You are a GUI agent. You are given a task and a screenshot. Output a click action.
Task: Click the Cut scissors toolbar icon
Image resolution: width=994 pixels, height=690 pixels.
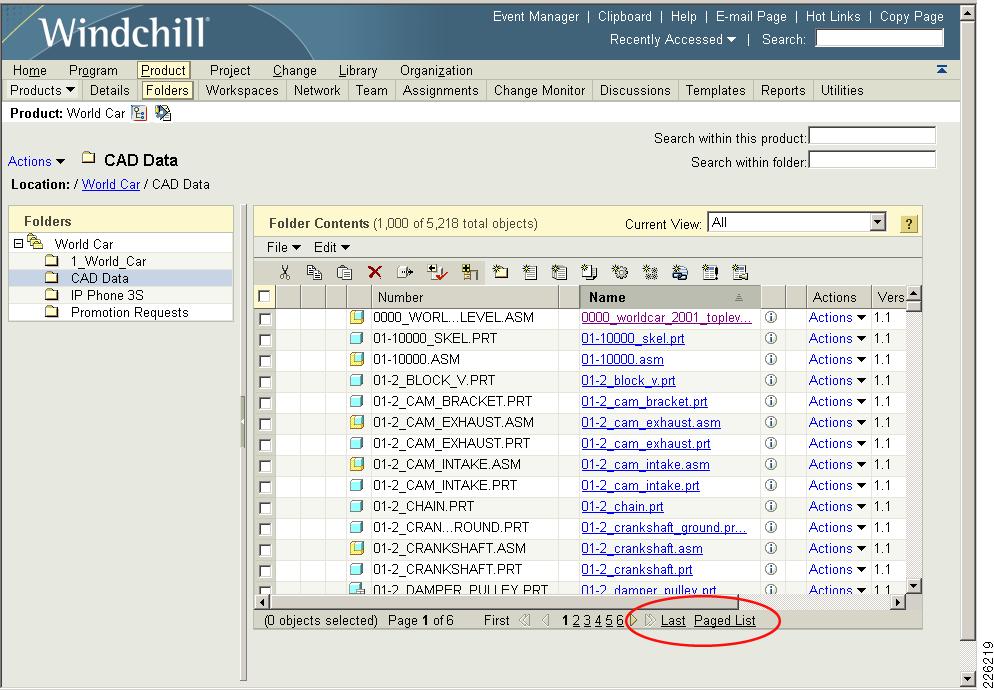(x=285, y=272)
